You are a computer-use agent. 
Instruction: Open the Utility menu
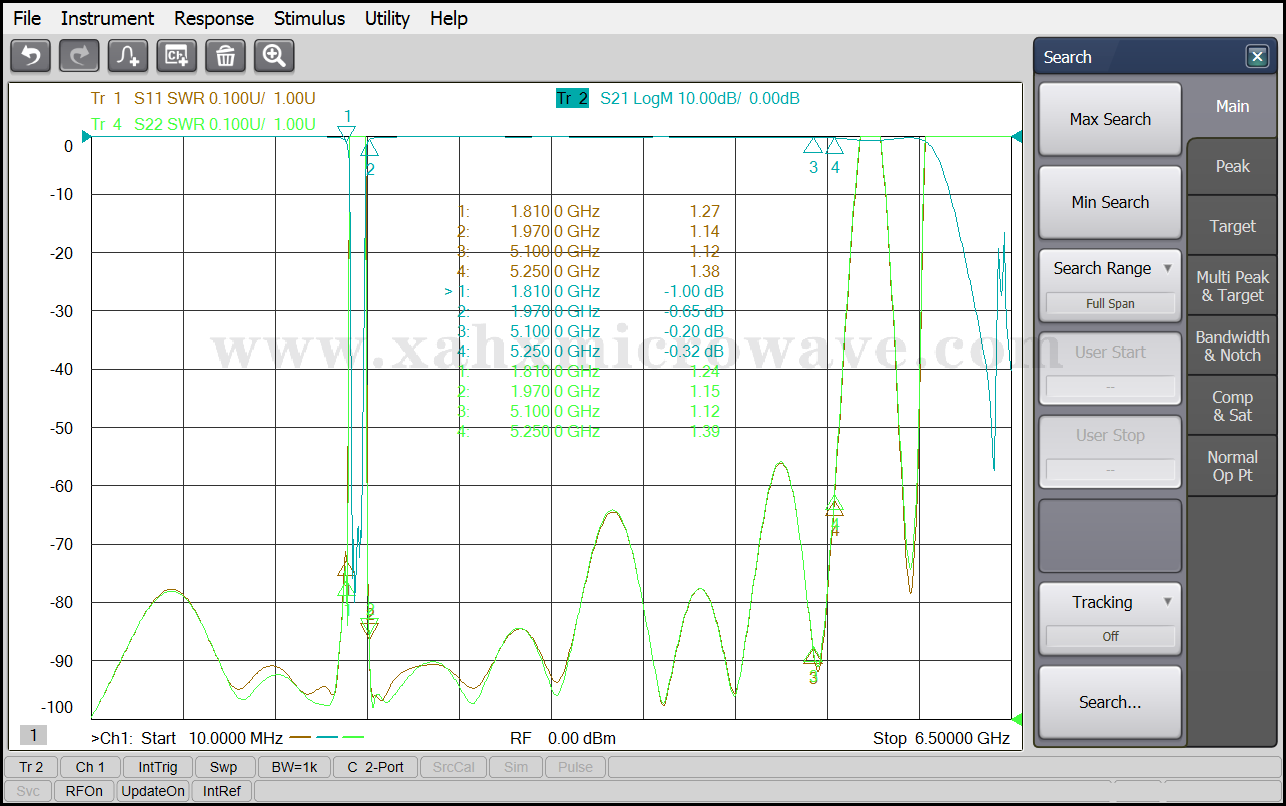point(387,18)
